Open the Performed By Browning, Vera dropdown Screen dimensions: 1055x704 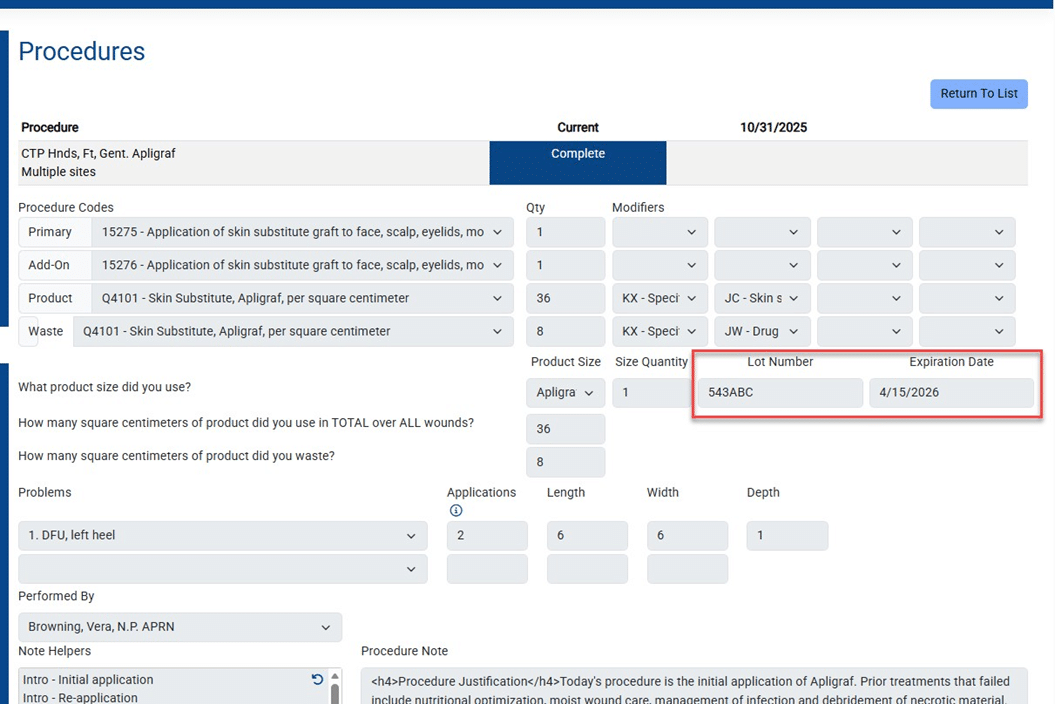click(x=180, y=627)
